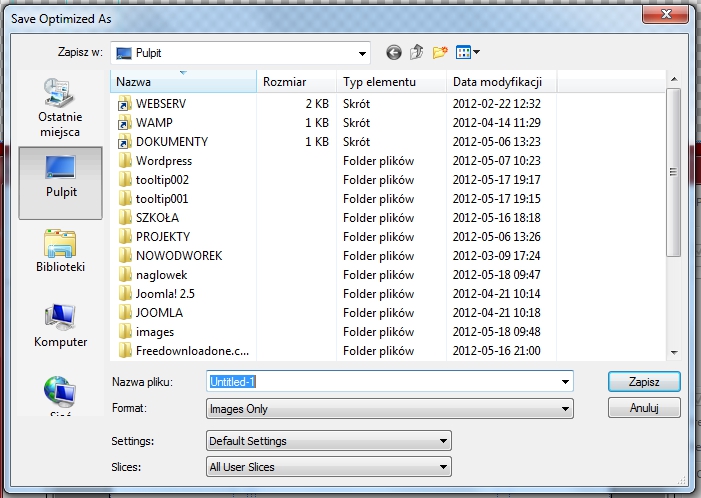The width and height of the screenshot is (701, 498).
Task: Go up one folder level
Action: pyautogui.click(x=417, y=52)
